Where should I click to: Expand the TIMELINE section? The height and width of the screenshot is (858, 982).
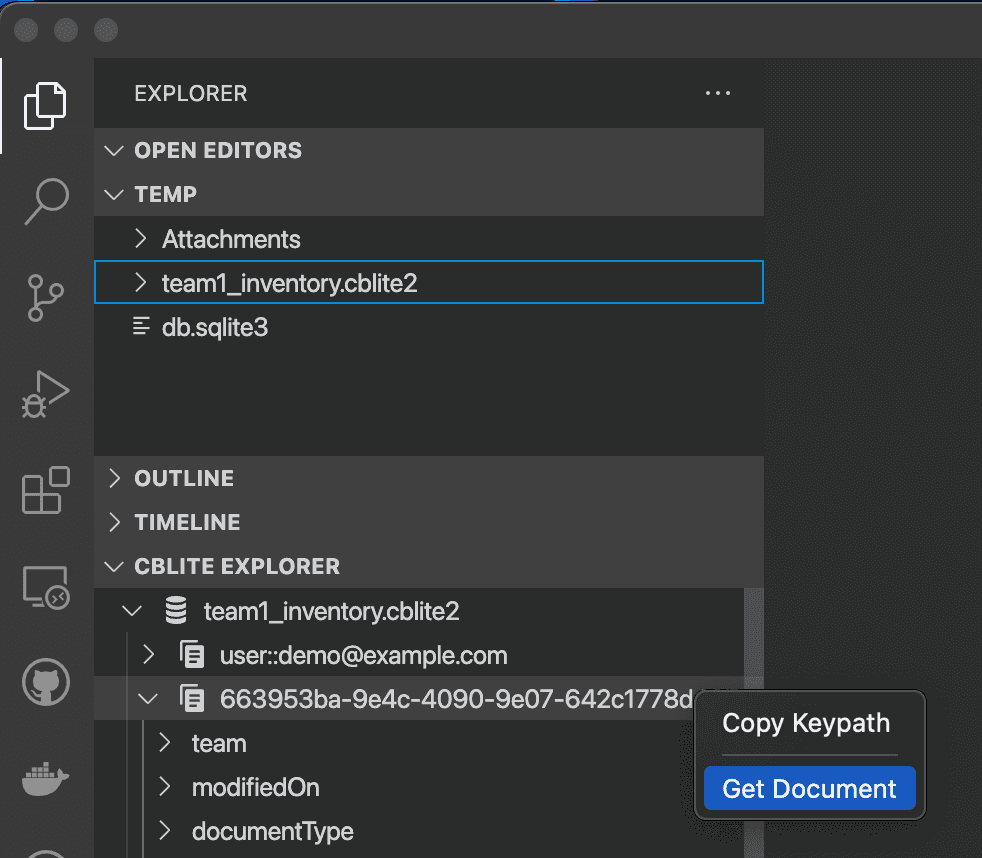tap(114, 522)
